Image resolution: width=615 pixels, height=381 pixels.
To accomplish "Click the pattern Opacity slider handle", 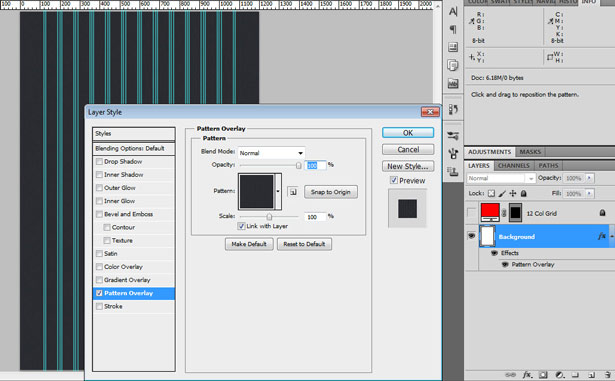I will tap(298, 166).
